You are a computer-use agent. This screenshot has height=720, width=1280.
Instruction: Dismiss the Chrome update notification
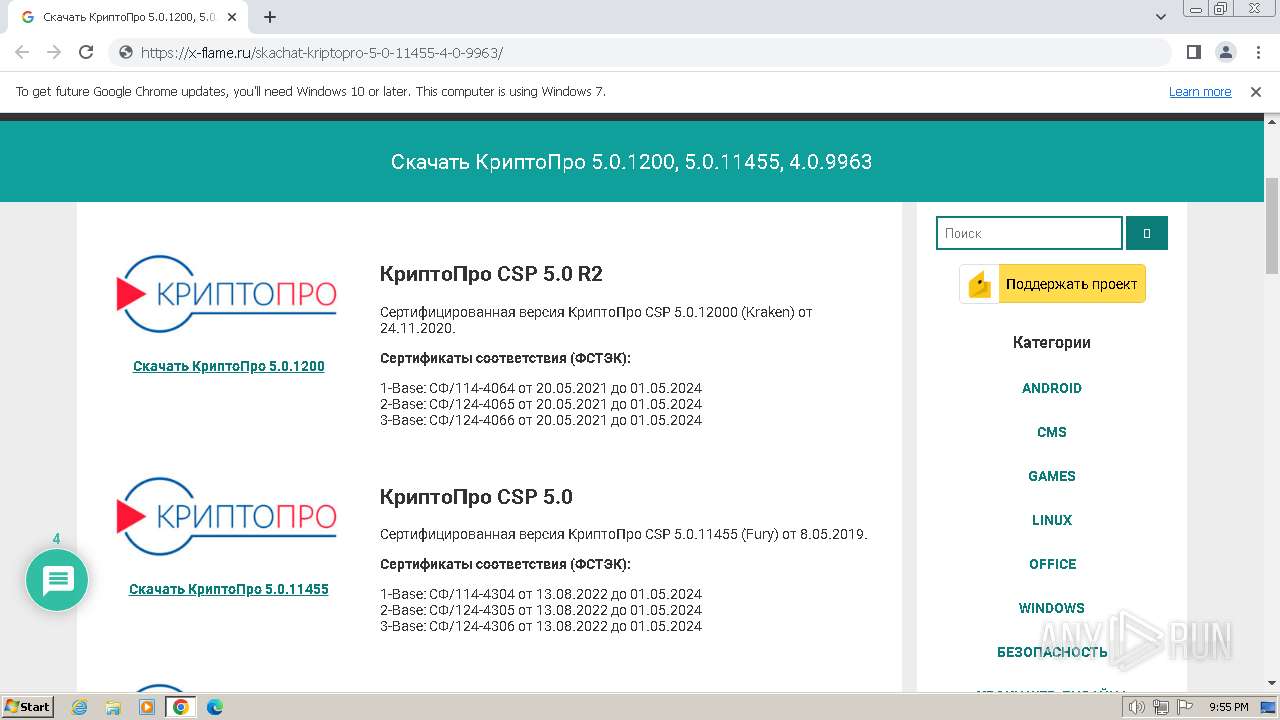[1256, 91]
